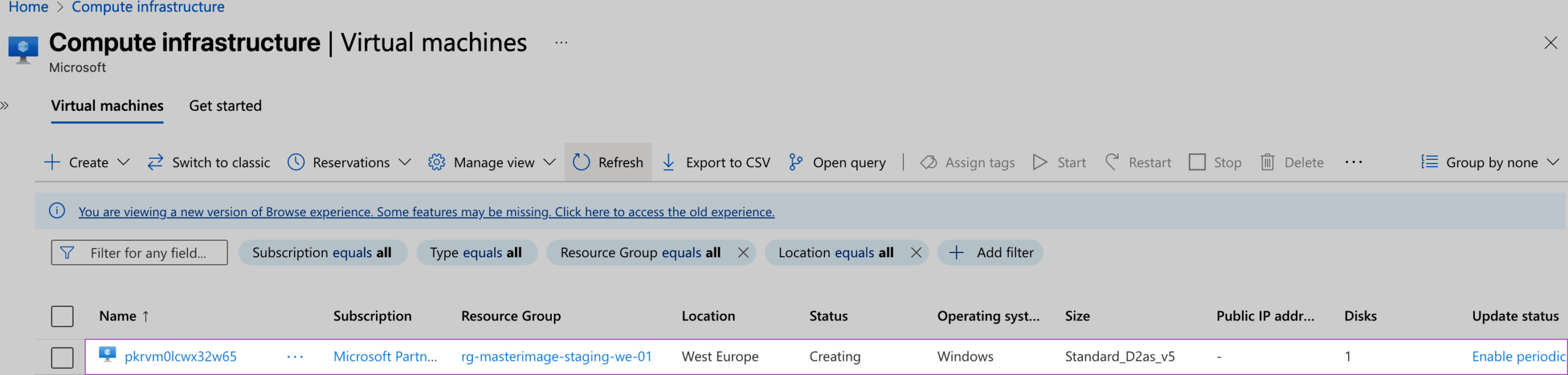
Task: Click the Delete trash icon
Action: [1267, 162]
